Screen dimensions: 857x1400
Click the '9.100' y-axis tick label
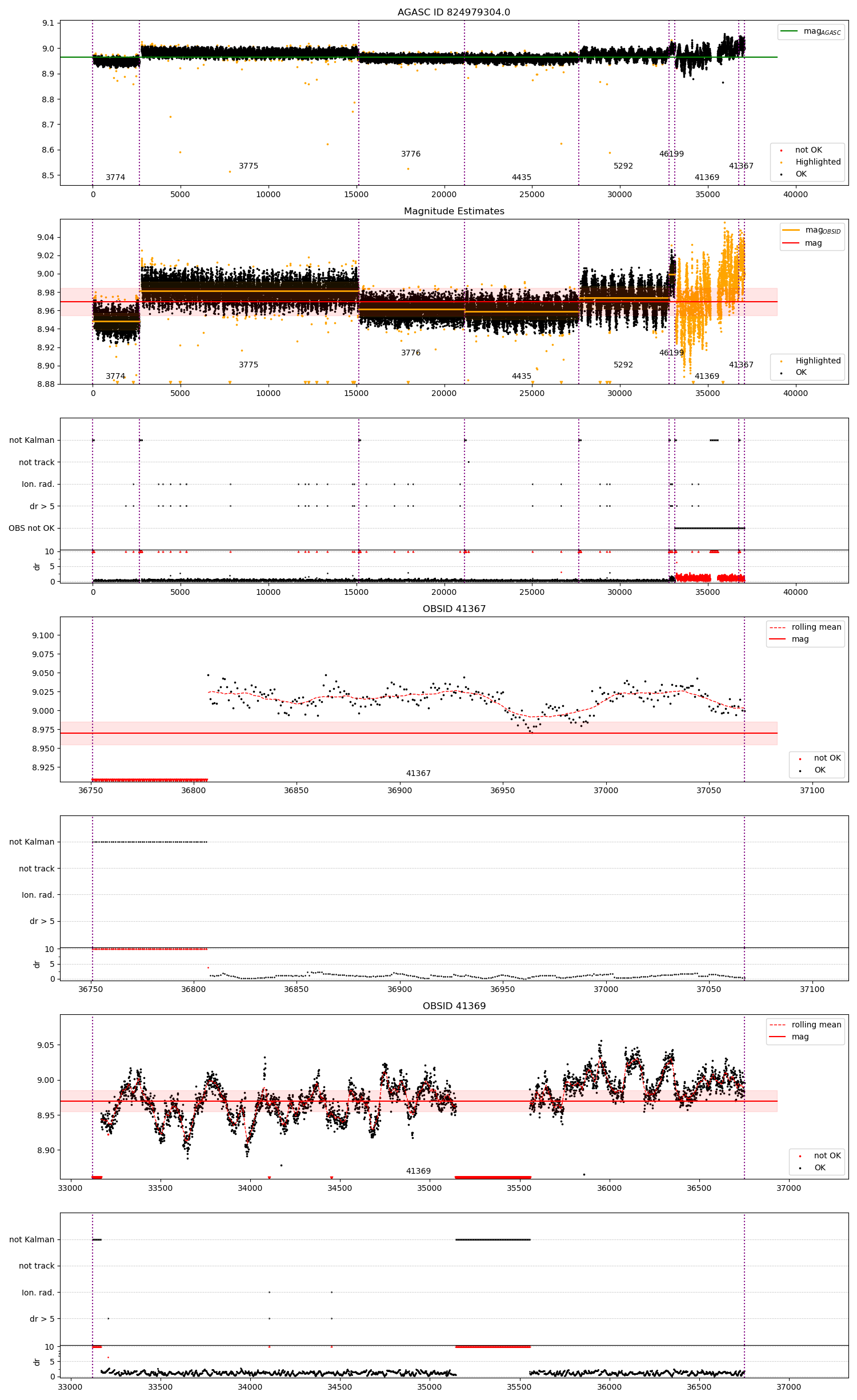pyautogui.click(x=43, y=635)
